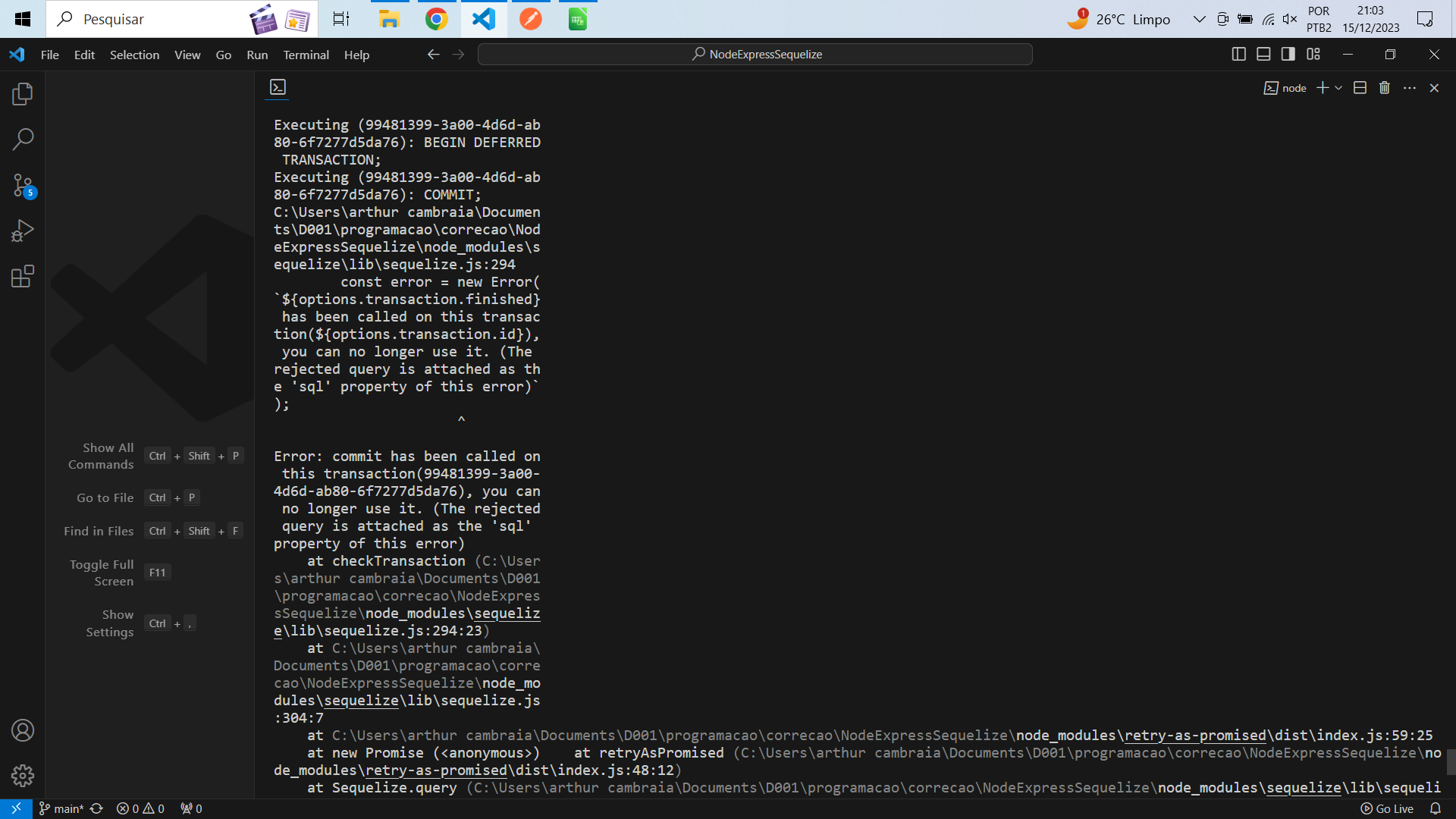Open the File menu
The width and height of the screenshot is (1456, 819).
point(50,55)
